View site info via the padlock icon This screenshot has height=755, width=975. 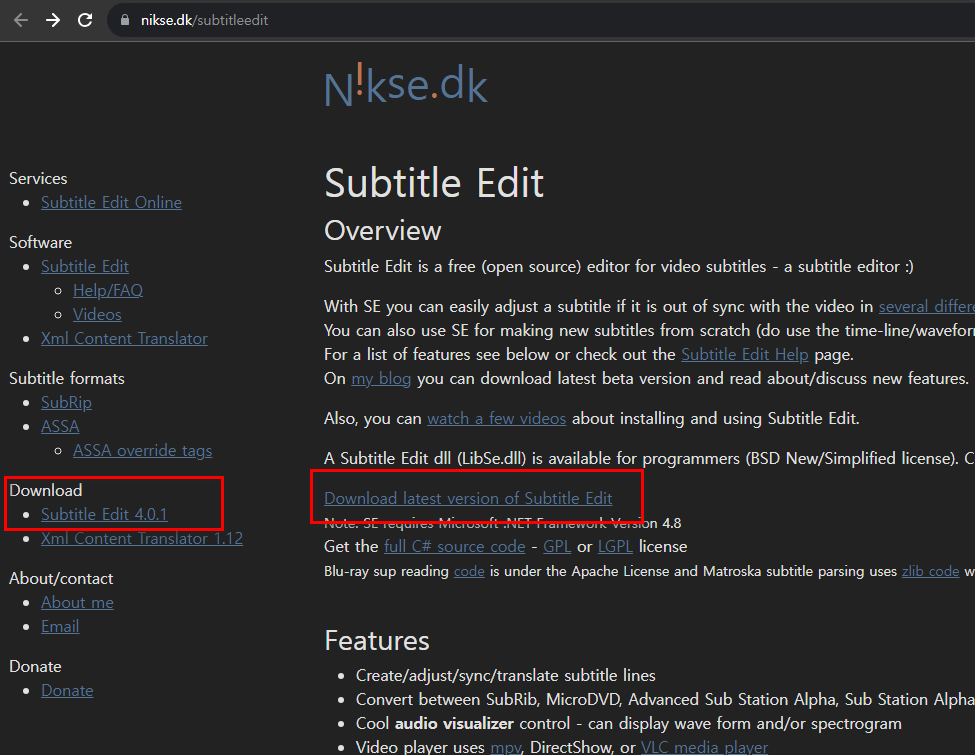click(x=124, y=20)
